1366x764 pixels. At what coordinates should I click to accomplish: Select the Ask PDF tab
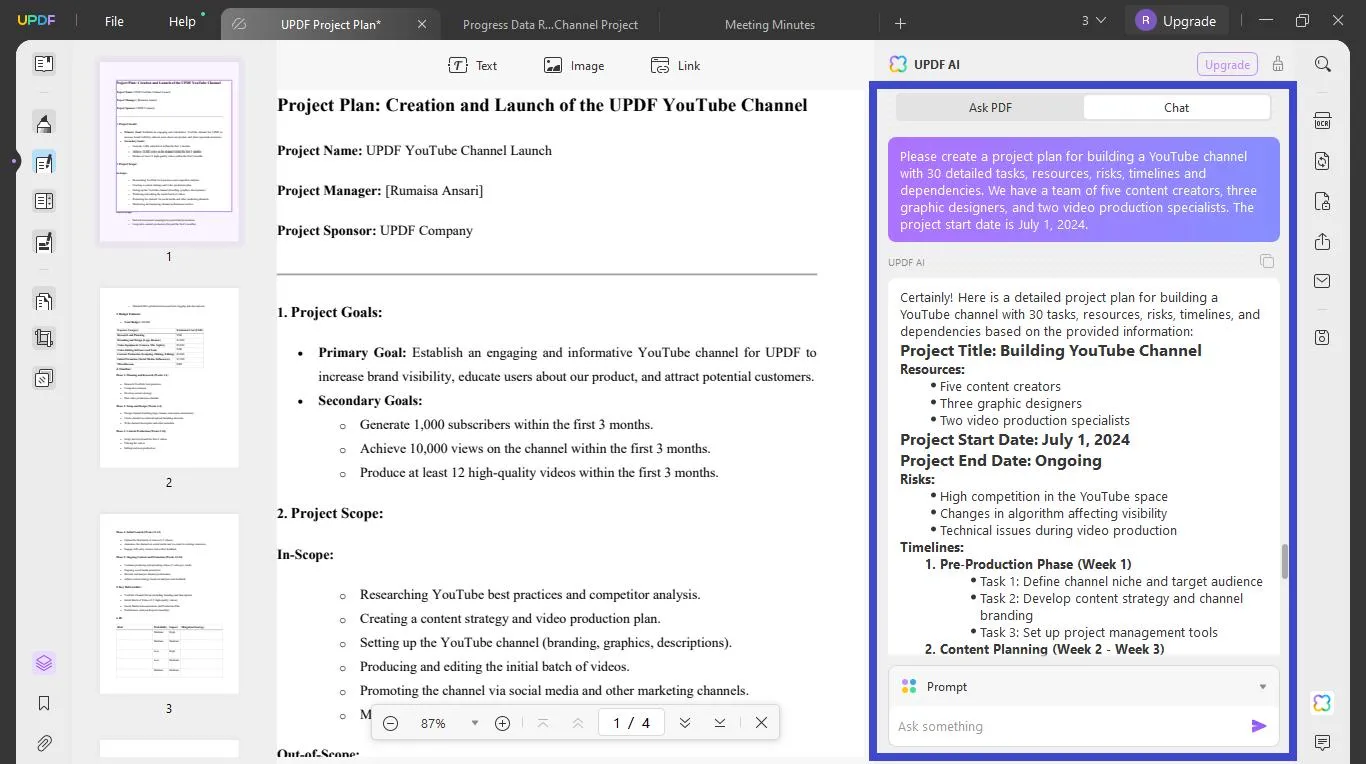(990, 107)
